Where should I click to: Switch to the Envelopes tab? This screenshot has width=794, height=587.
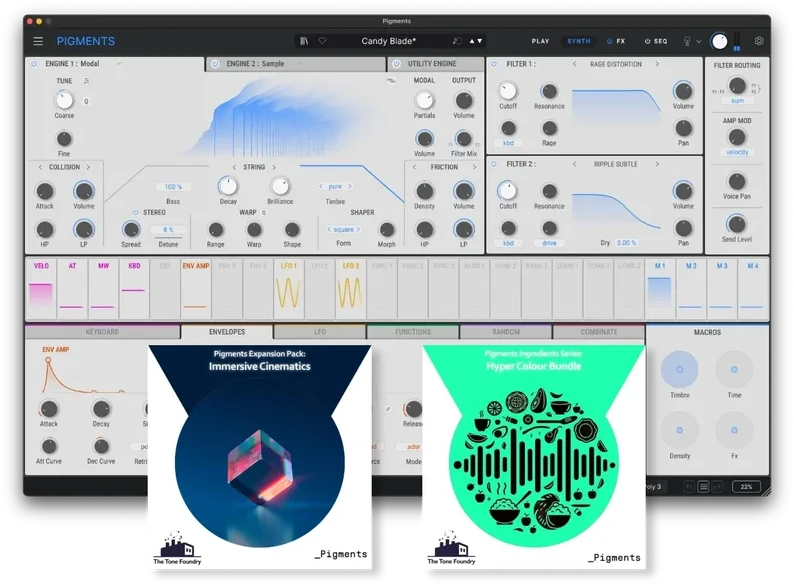click(227, 332)
